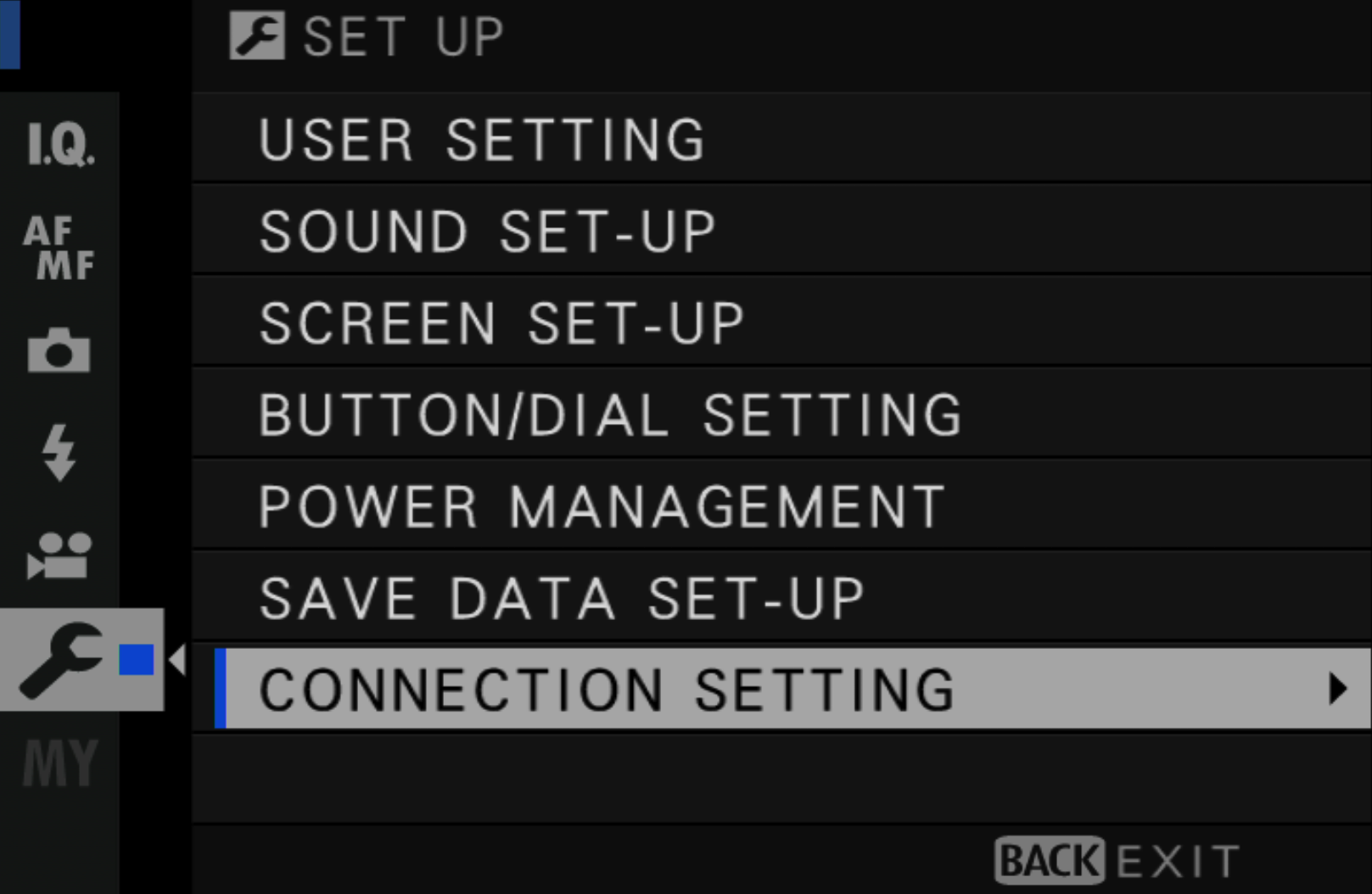Open the camera shooting settings tab

pos(59,349)
